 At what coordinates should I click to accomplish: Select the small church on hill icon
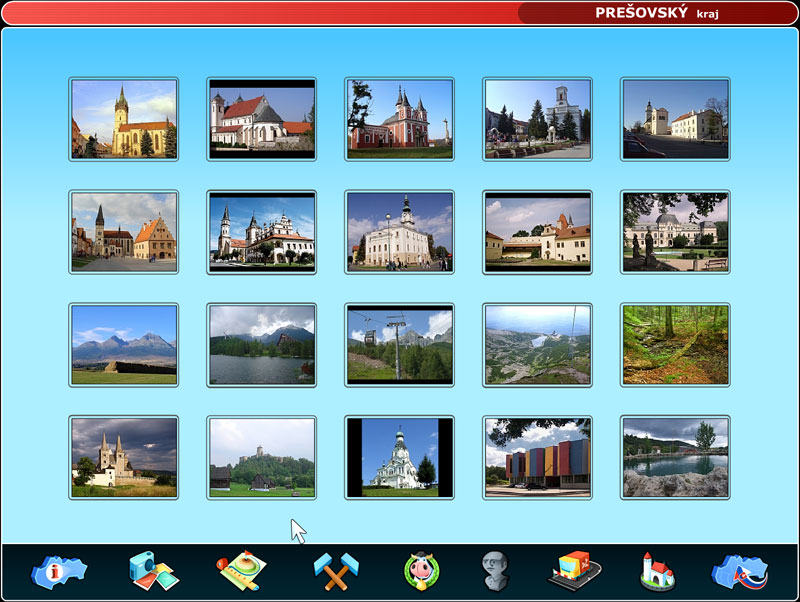658,572
